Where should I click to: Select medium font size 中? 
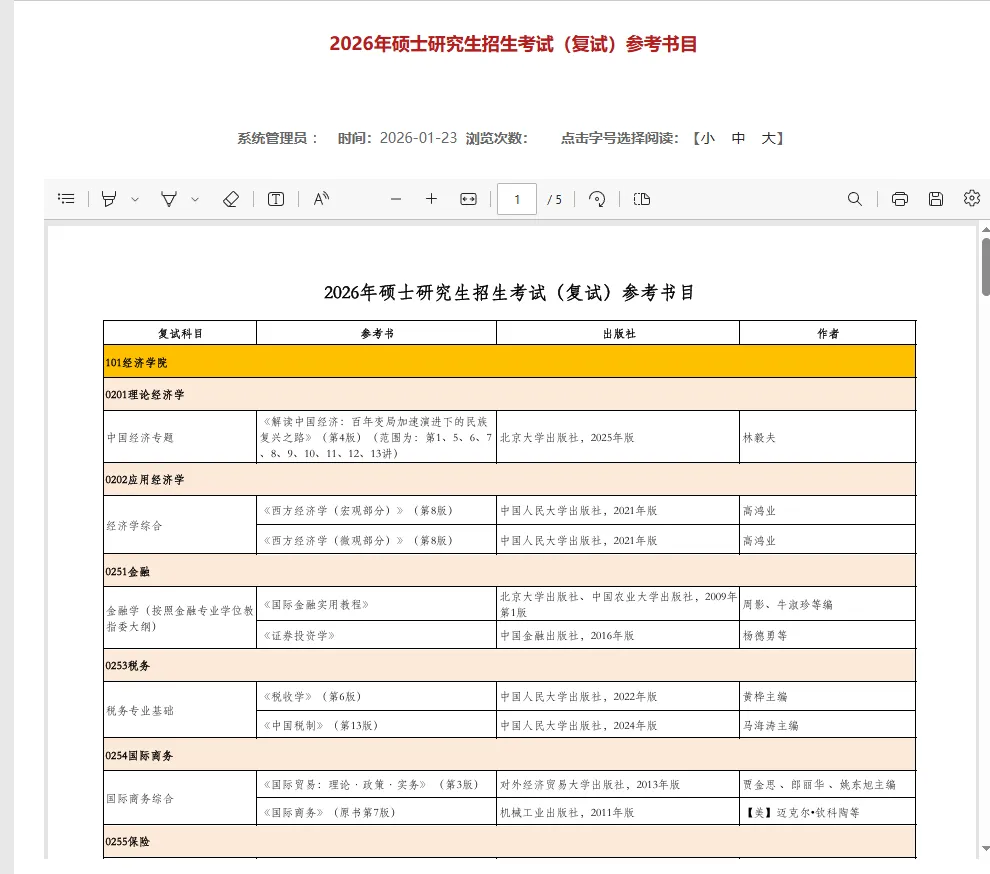[738, 138]
